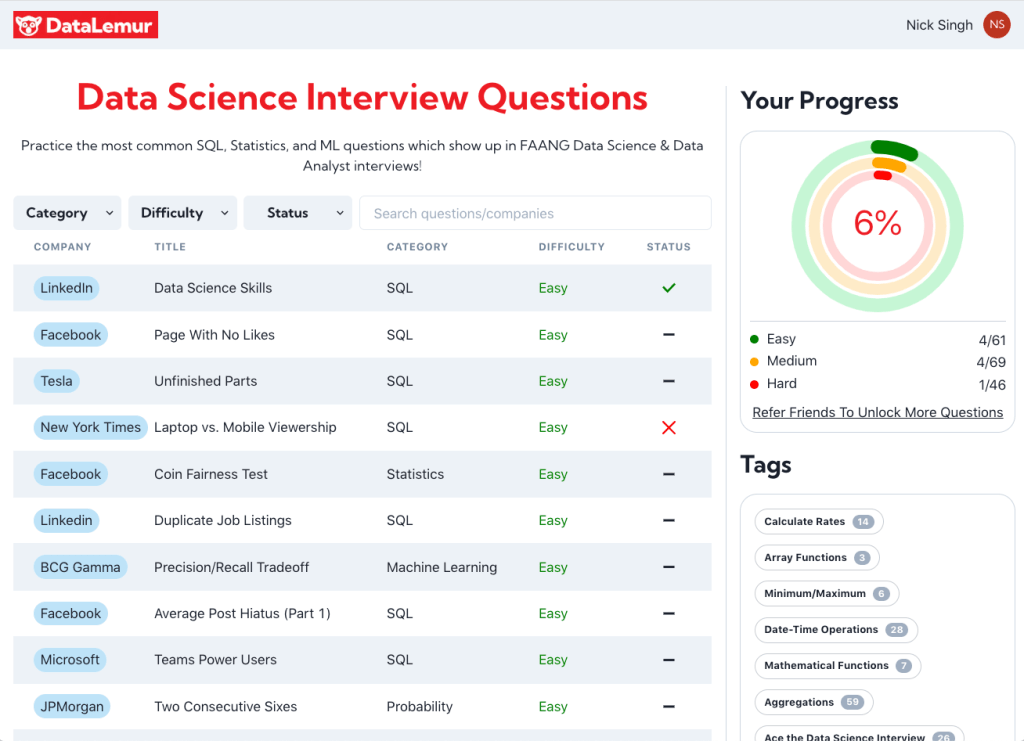Click the TITLE column header
1024x741 pixels.
tap(170, 247)
